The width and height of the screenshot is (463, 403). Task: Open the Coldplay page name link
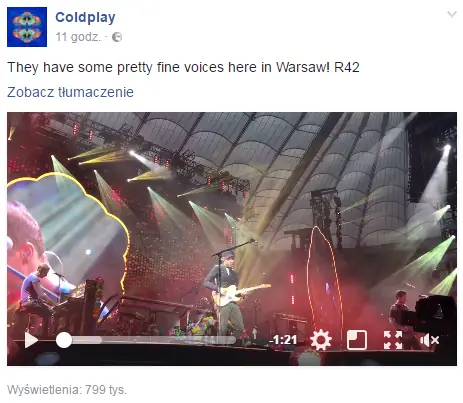(85, 17)
